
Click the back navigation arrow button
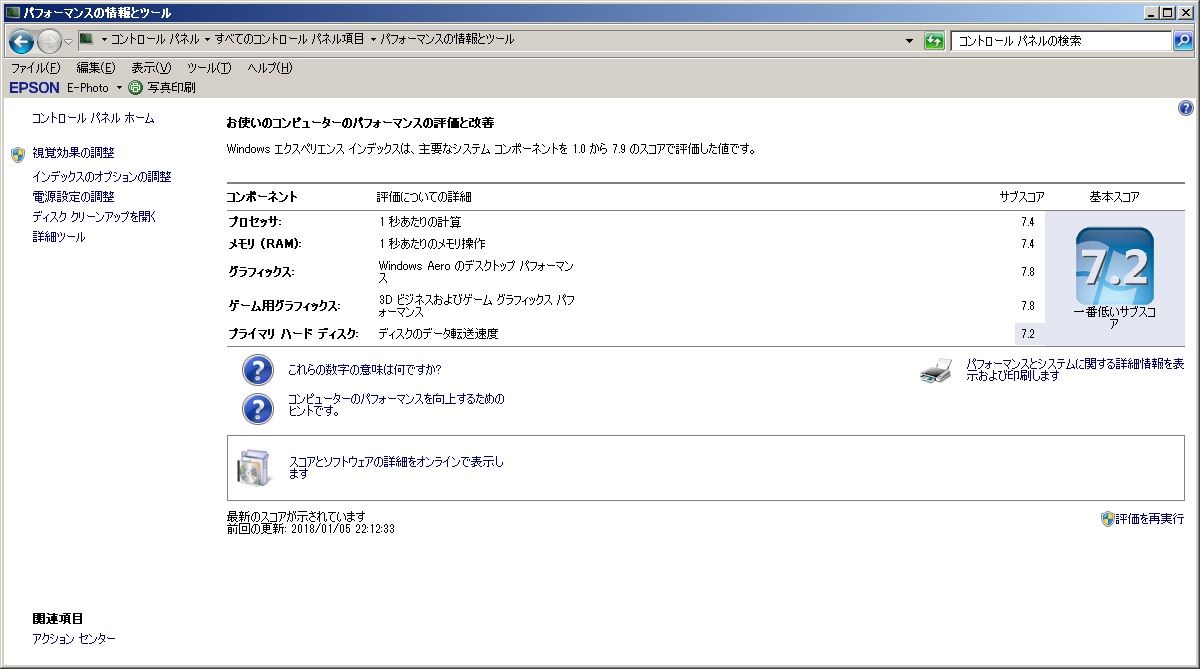pos(21,41)
